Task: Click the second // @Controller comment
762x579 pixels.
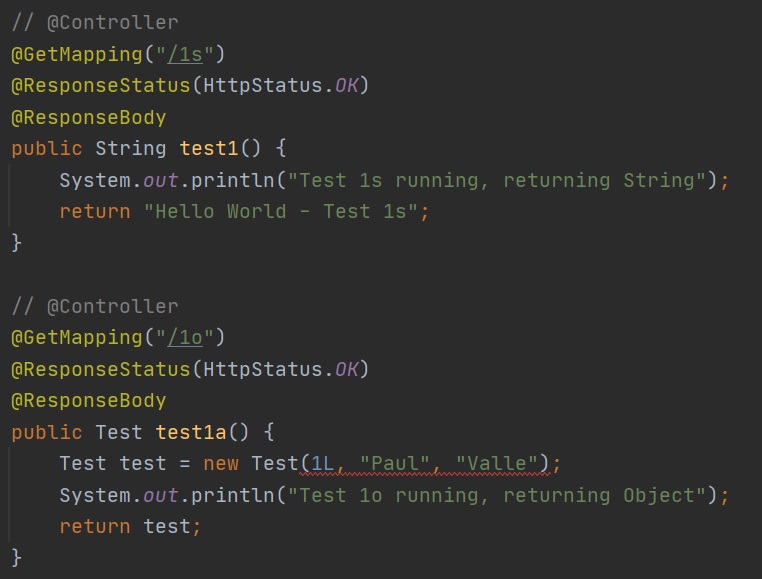Action: [x=95, y=306]
